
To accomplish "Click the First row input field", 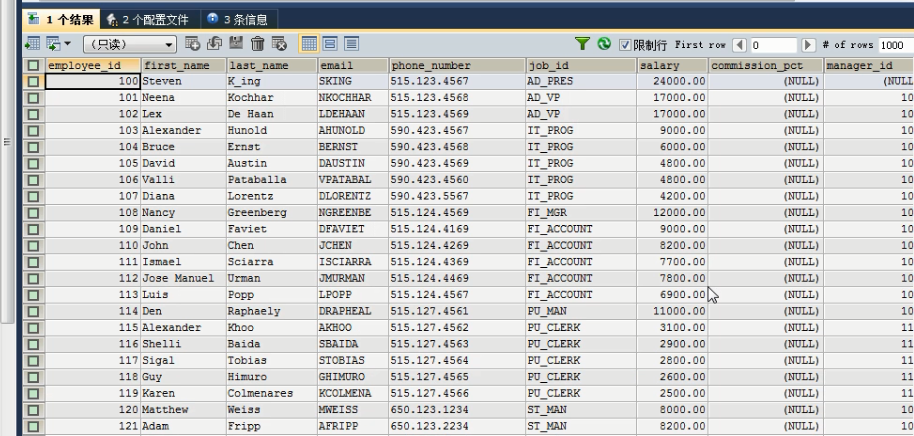I will point(774,45).
